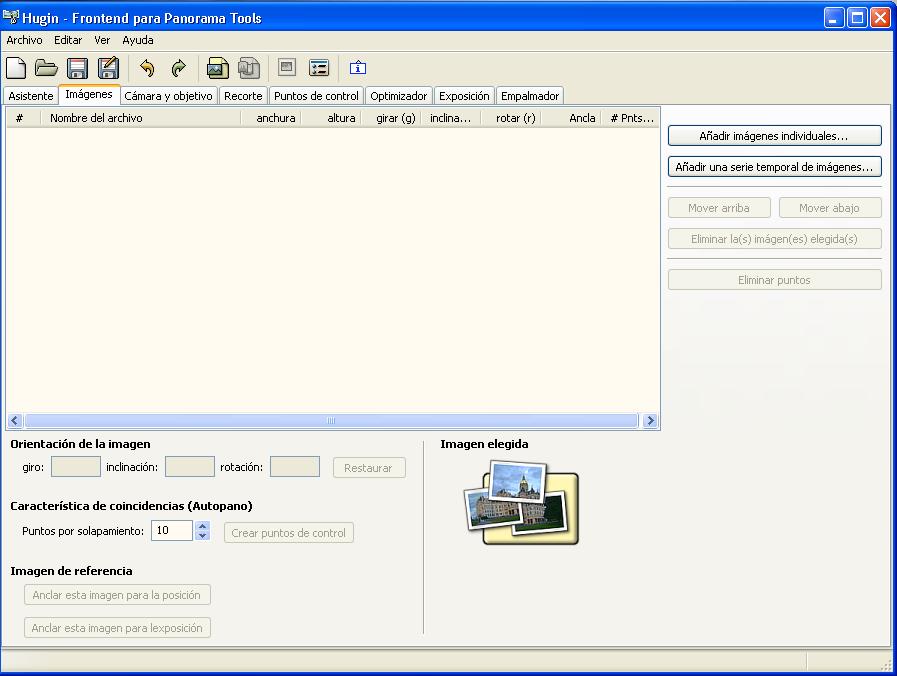The height and width of the screenshot is (676, 897).
Task: Open the Recorte tab
Action: [243, 96]
